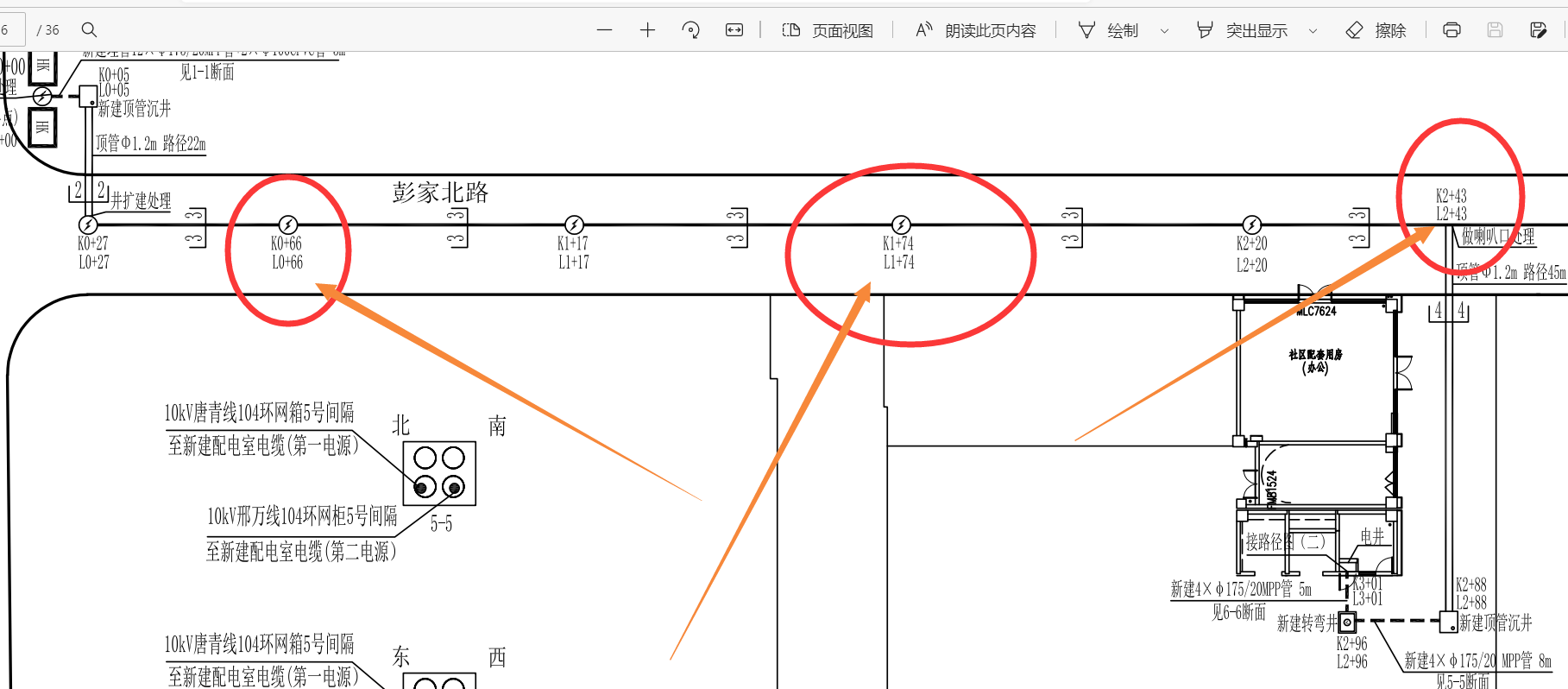
Task: Click the 新建顶管沉井 label near K0+05
Action: tap(135, 109)
